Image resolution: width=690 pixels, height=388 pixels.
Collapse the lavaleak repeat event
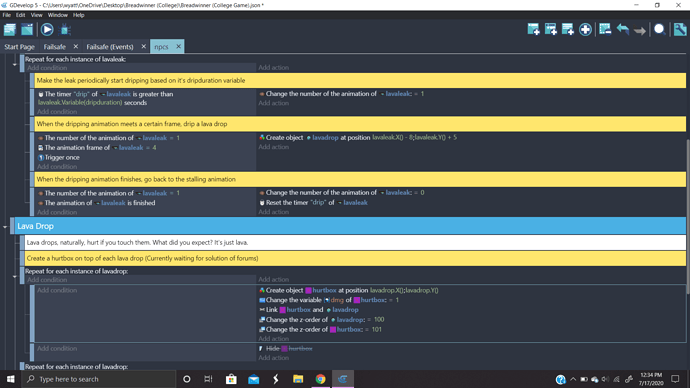coord(15,64)
